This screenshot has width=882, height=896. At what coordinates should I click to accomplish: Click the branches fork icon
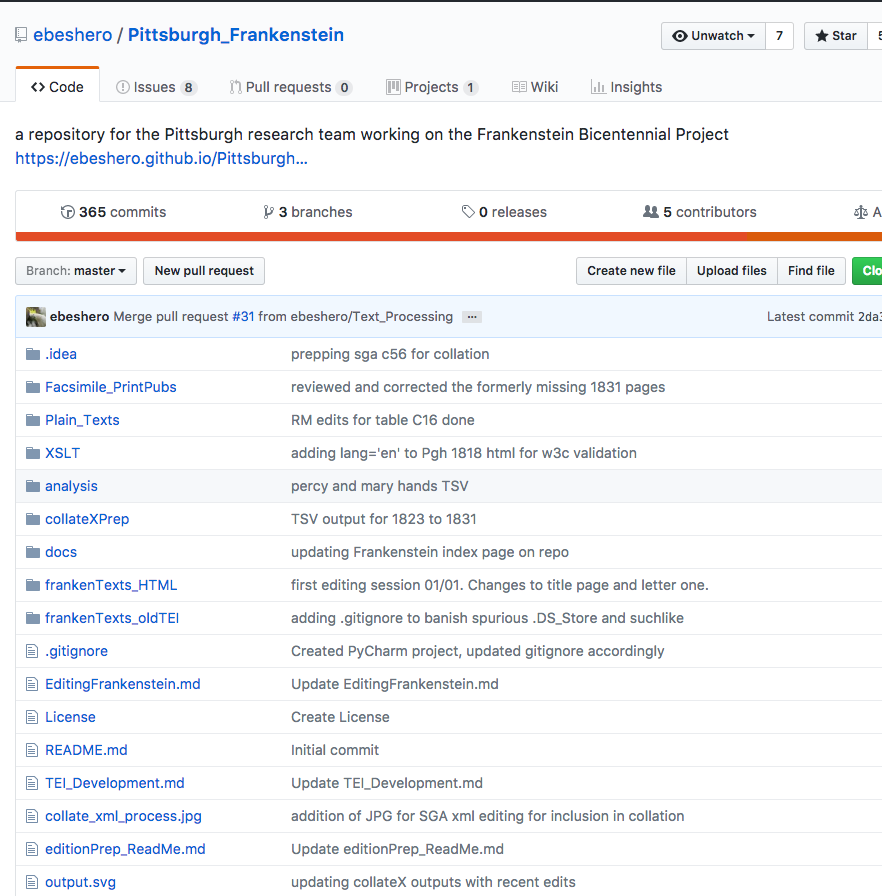(x=268, y=212)
